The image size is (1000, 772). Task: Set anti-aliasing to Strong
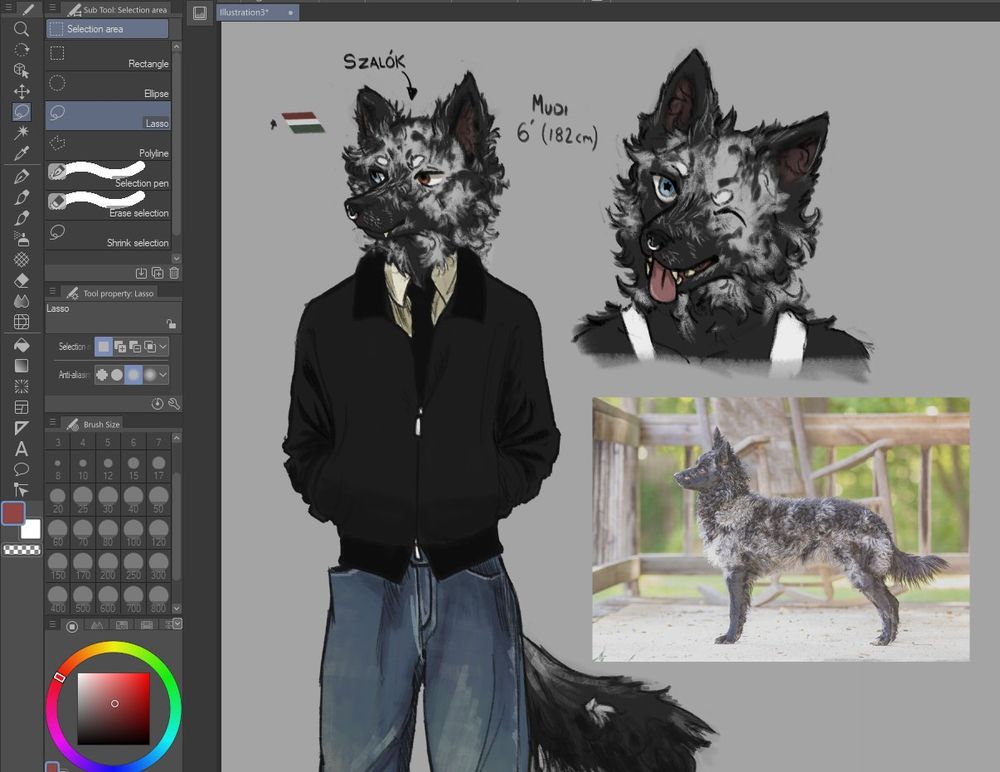[x=150, y=375]
